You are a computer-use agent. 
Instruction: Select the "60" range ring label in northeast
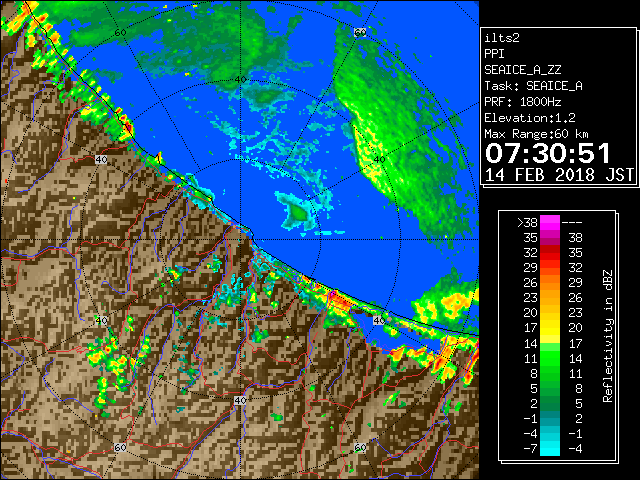360,32
